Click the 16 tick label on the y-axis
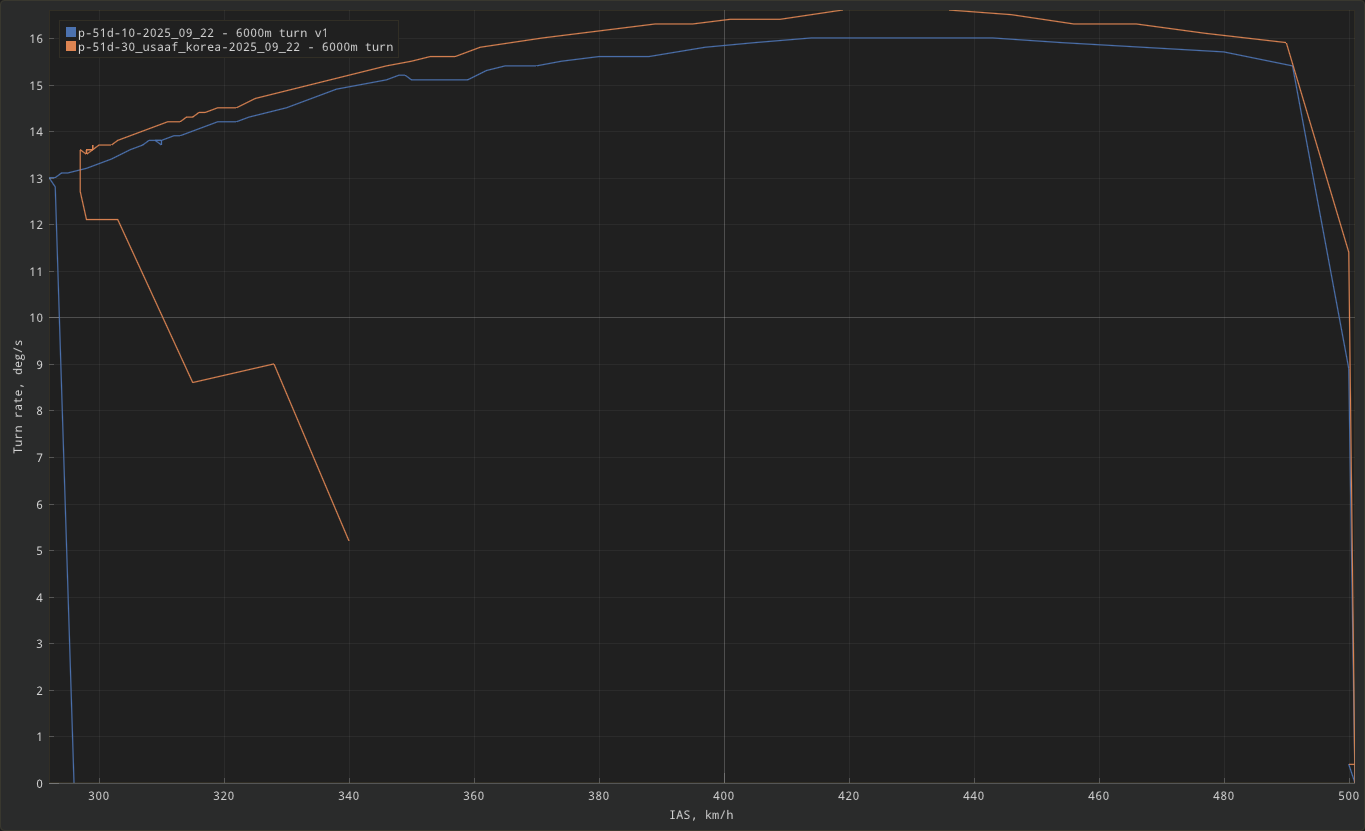 pos(34,39)
